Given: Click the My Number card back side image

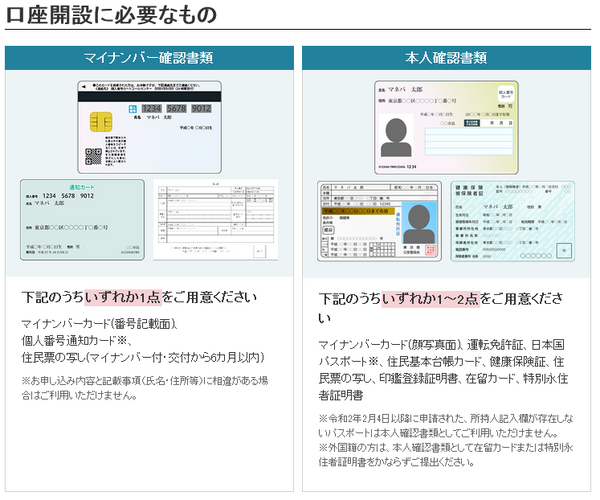Looking at the screenshot, I should click(x=149, y=125).
